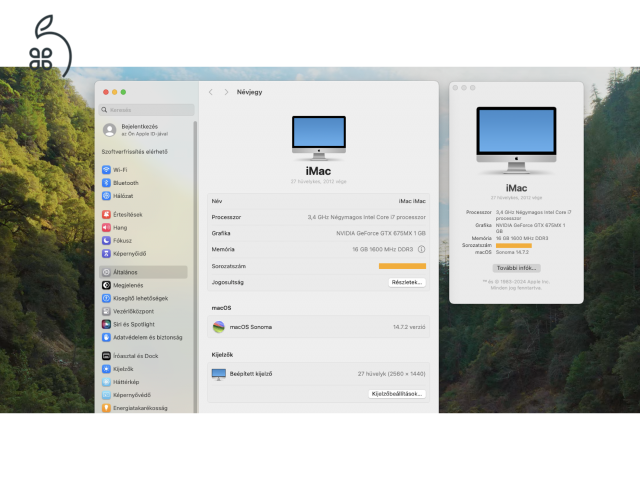Click iMac image in small About window
Viewport: 640px width, 480px height.
click(516, 140)
